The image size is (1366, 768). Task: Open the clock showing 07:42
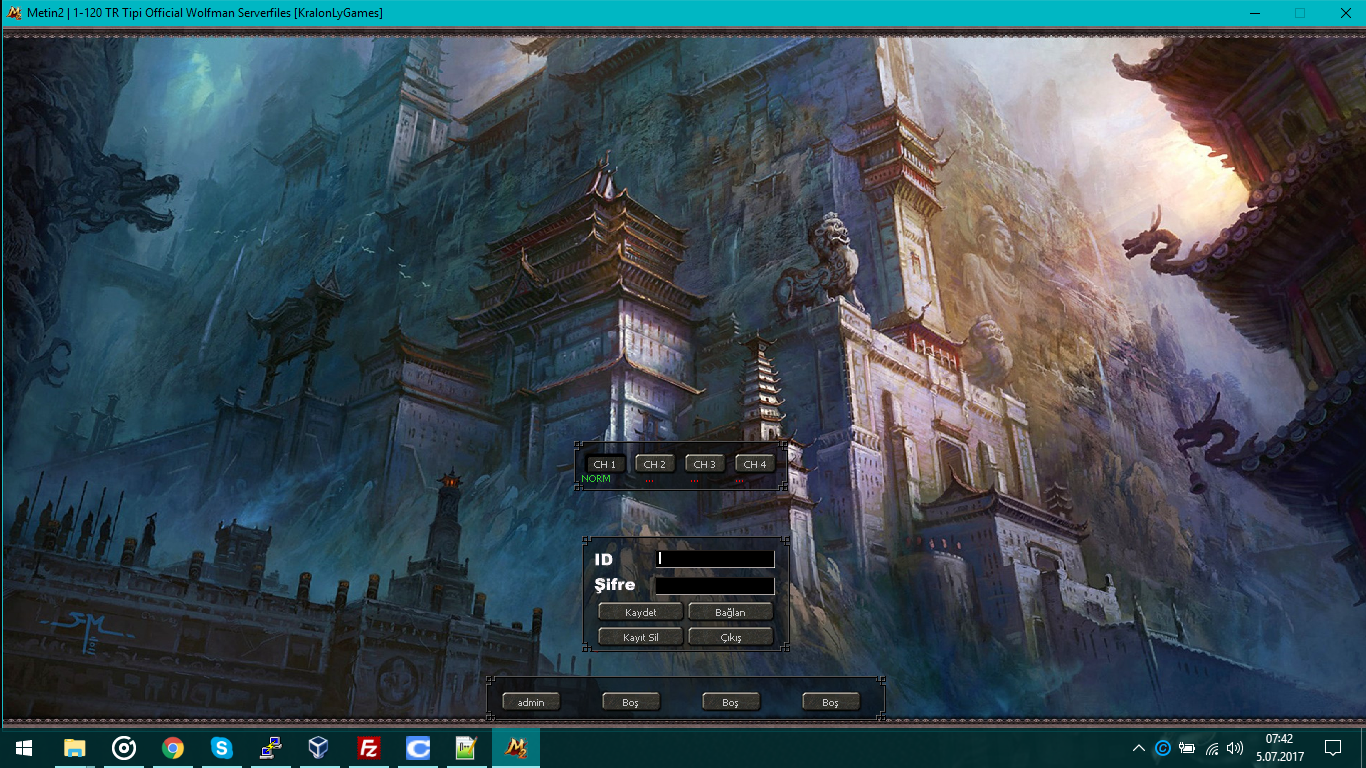[x=1280, y=748]
